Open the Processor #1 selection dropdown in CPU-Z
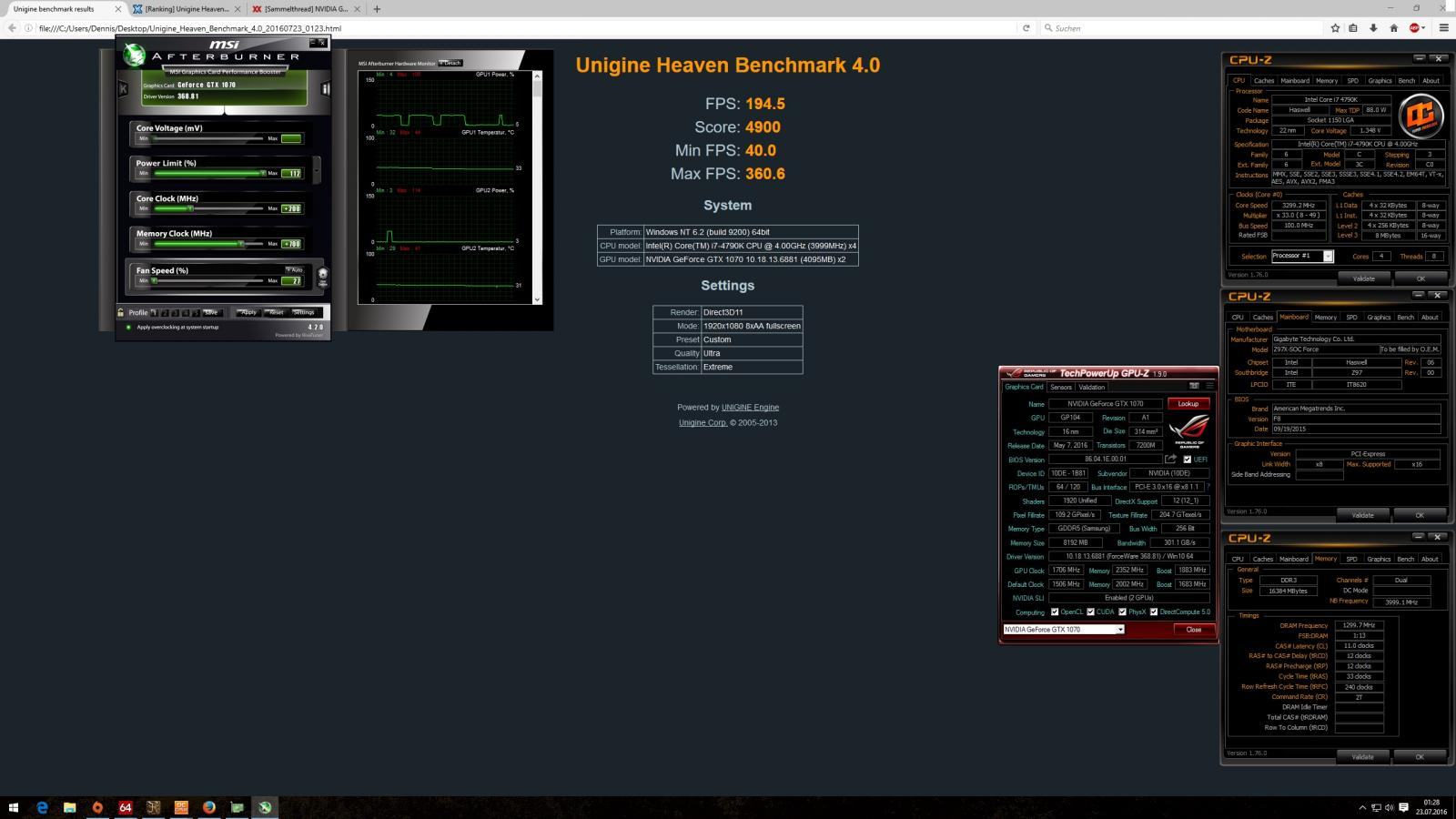The height and width of the screenshot is (819, 1456). coord(1301,257)
